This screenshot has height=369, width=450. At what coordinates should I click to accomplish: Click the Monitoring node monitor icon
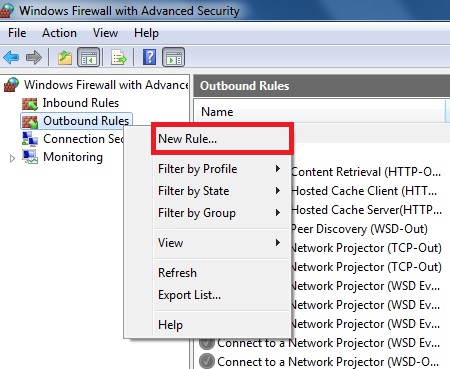point(30,157)
